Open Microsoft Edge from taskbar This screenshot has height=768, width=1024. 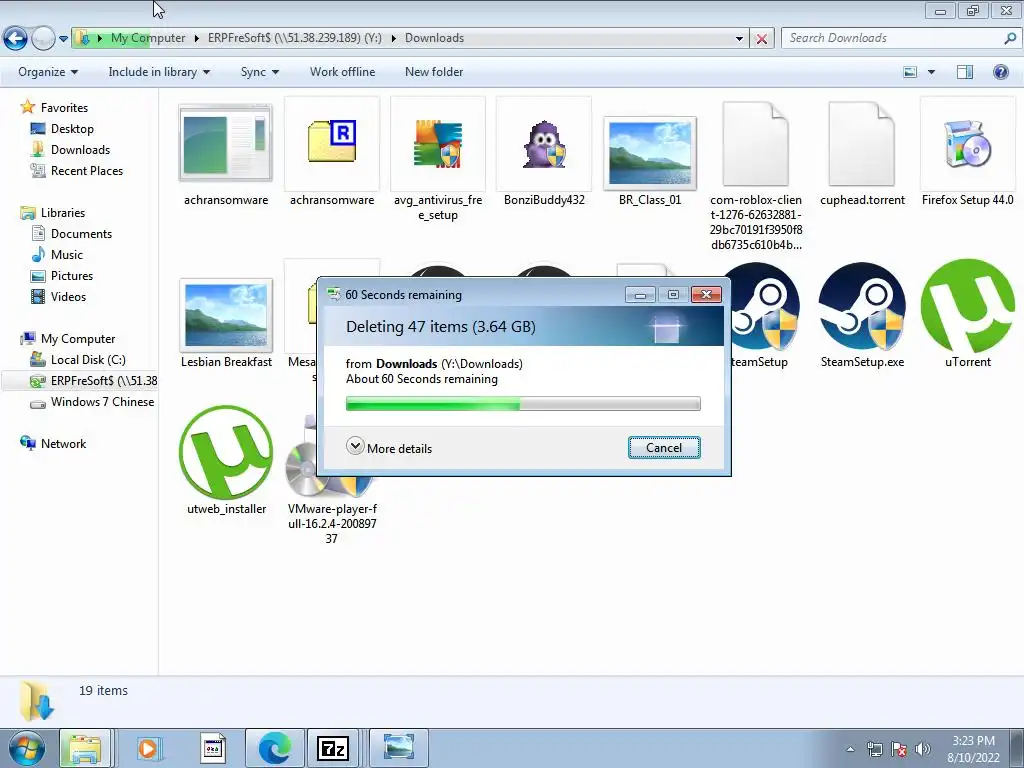pos(274,748)
